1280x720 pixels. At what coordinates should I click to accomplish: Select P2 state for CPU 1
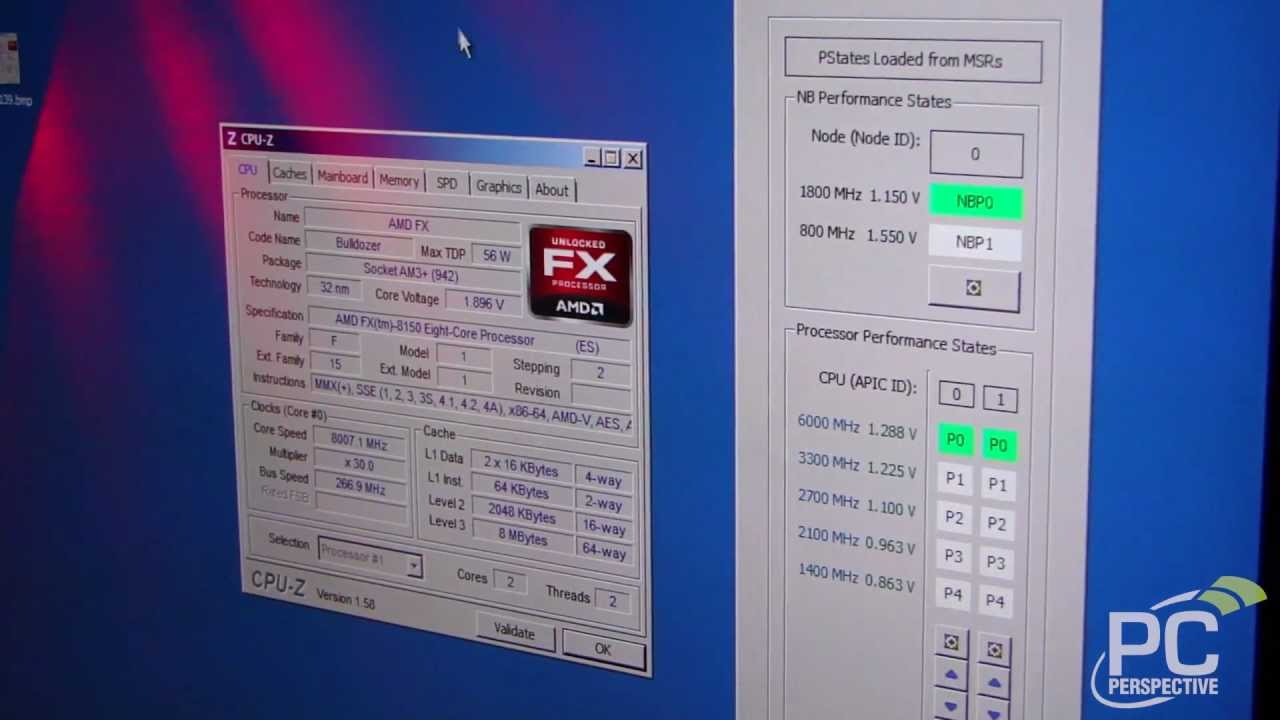pos(996,523)
